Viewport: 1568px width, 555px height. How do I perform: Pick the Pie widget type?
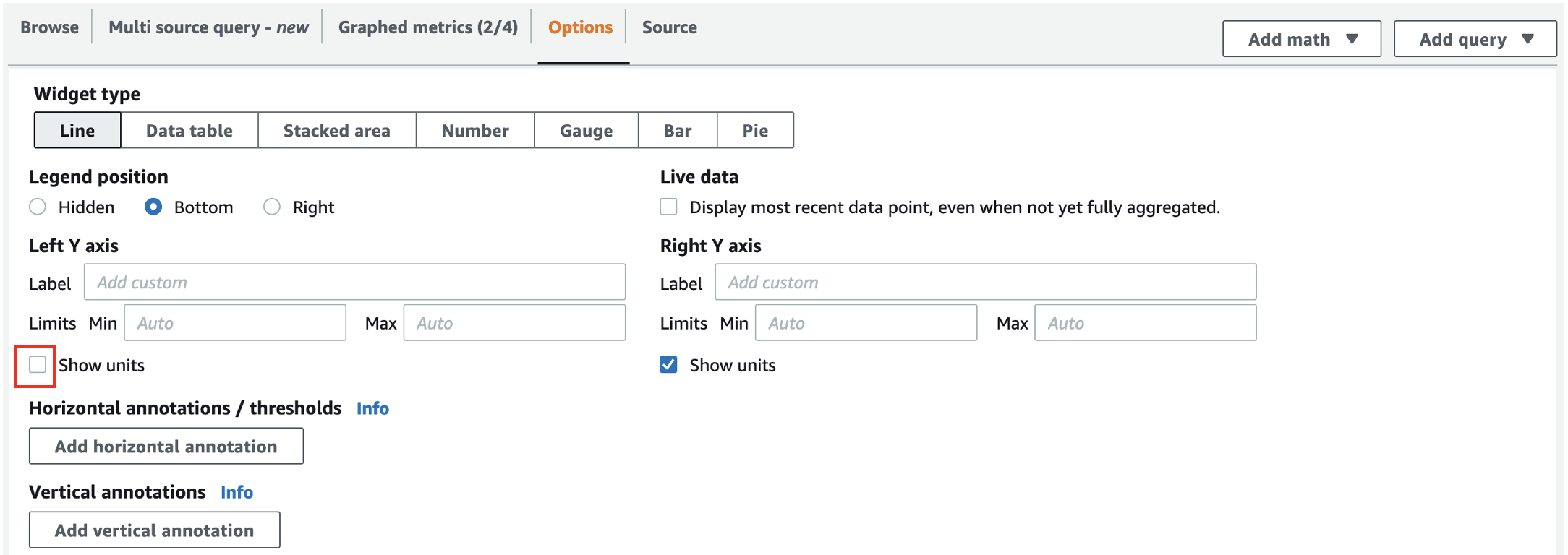(x=754, y=131)
